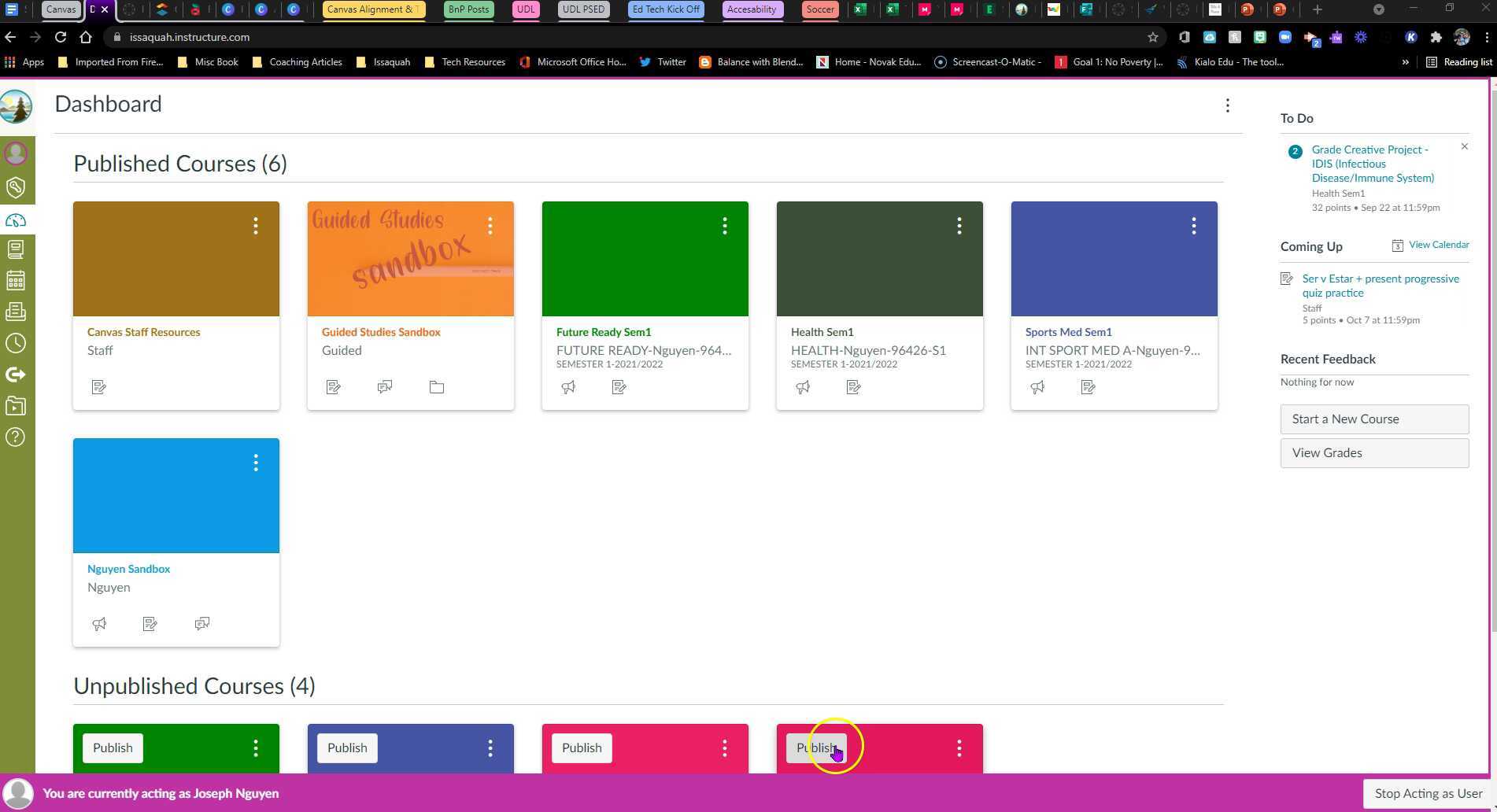Dismiss the Grade Creative Project to-do item
1497x812 pixels.
coord(1464,147)
